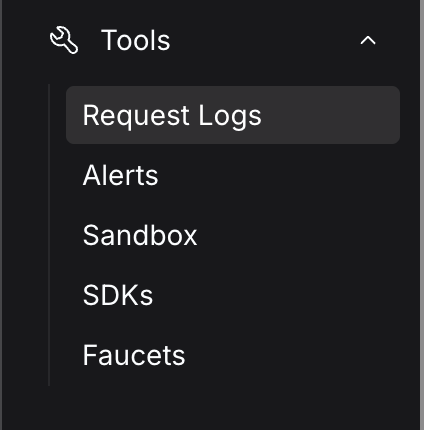Select the highlighted Request Logs entry
424x430 pixels.
[233, 115]
